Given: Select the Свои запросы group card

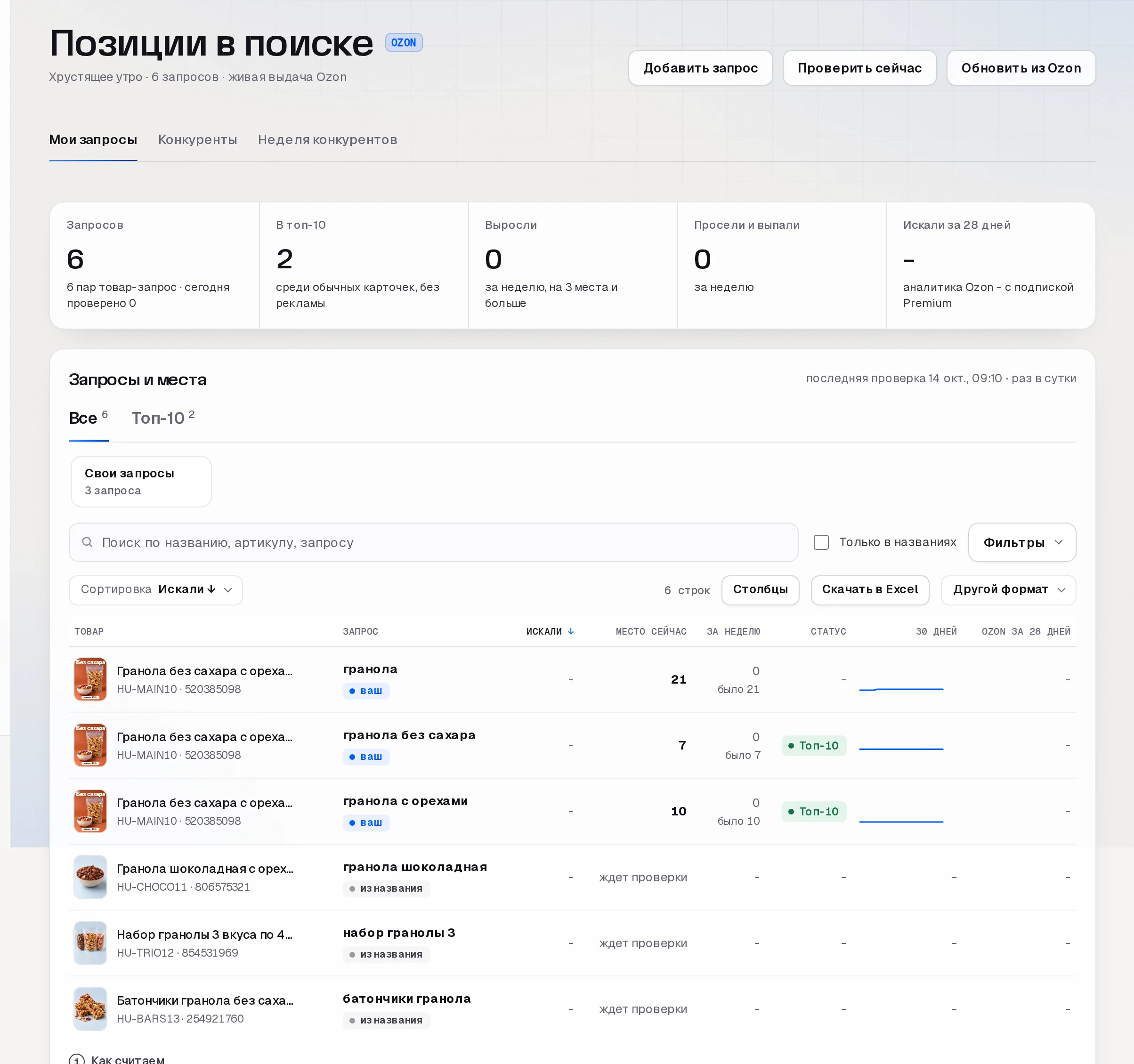Looking at the screenshot, I should point(141,481).
